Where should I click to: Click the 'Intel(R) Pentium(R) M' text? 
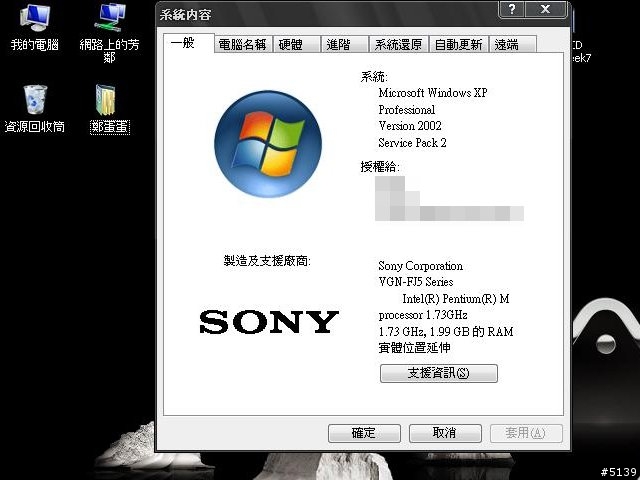tap(456, 299)
